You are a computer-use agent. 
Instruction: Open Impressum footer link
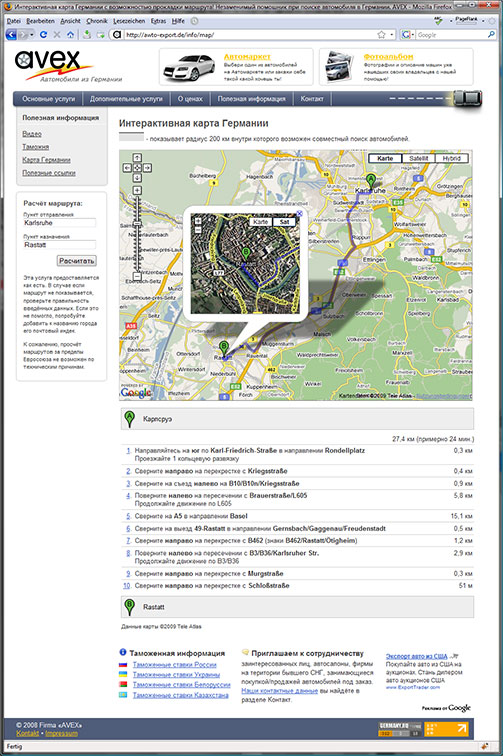(x=61, y=733)
